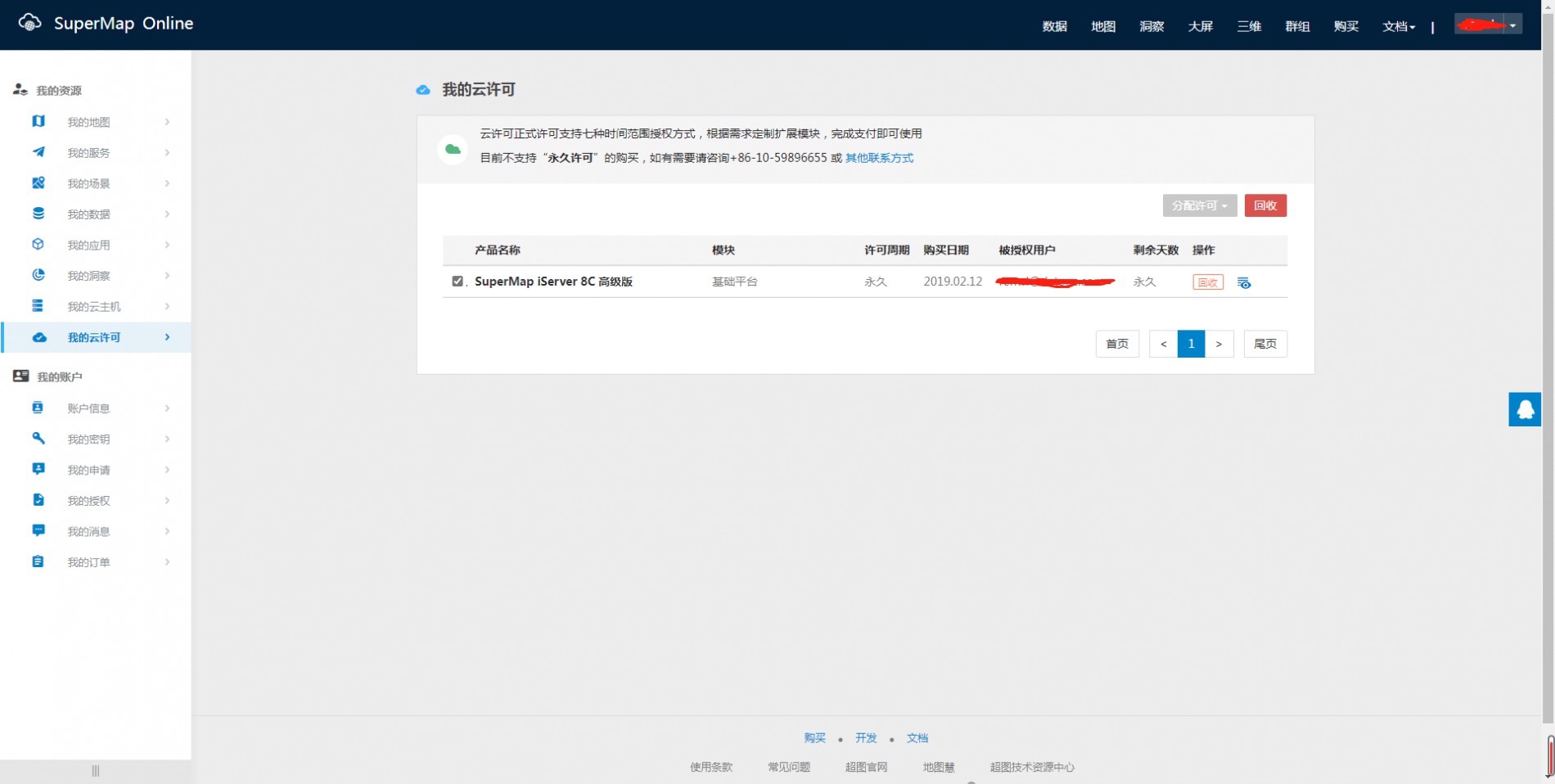Image resolution: width=1555 pixels, height=784 pixels.
Task: Go to 尾页 in pagination
Action: point(1265,344)
